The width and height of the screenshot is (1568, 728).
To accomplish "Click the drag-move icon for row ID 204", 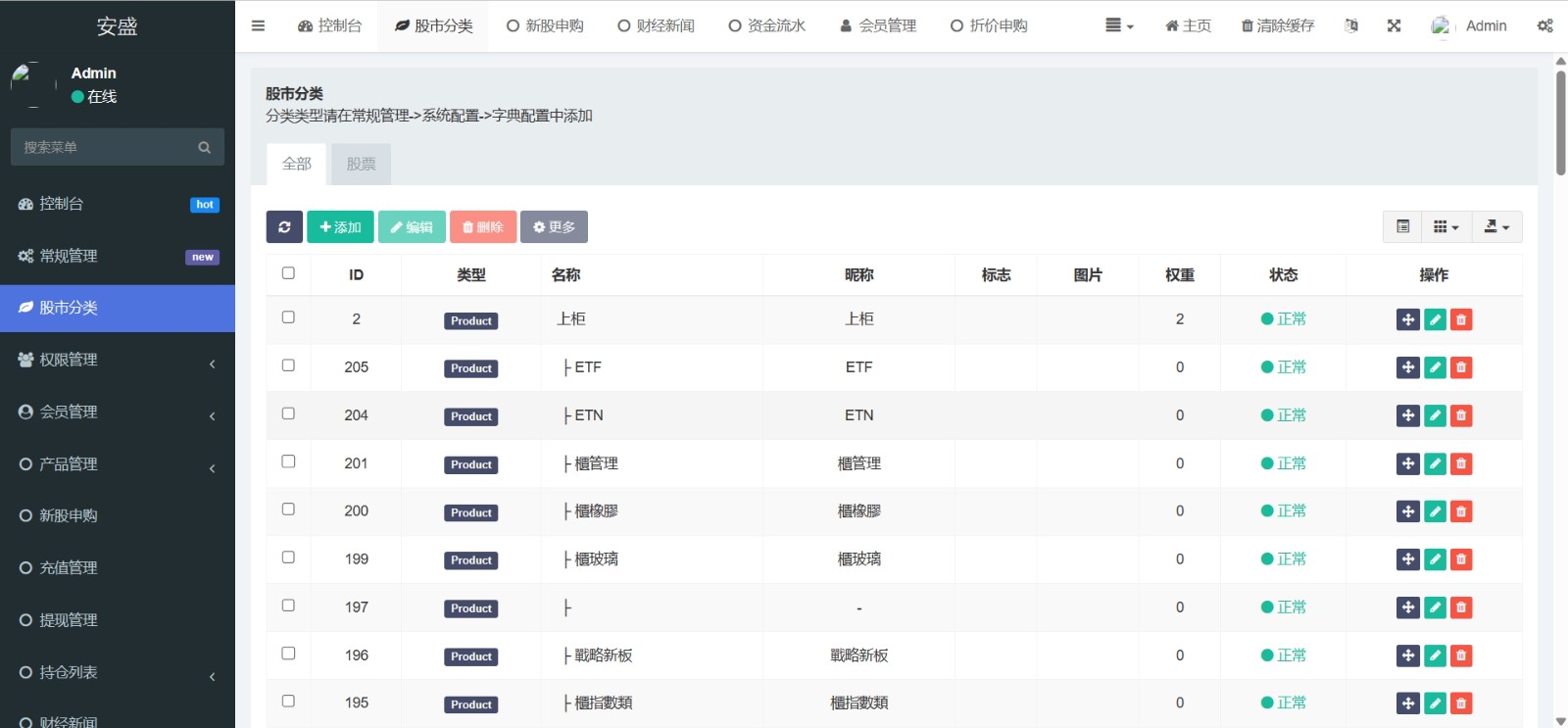I will (x=1407, y=415).
